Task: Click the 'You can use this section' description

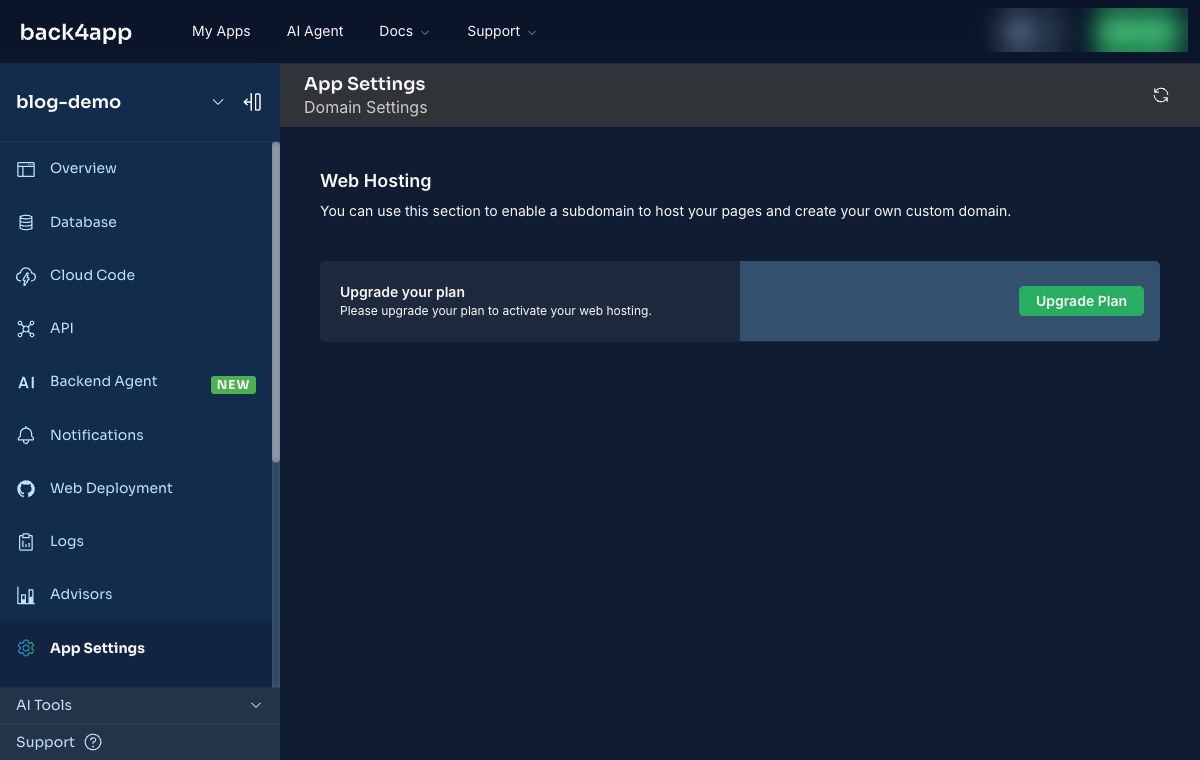Action: click(x=665, y=211)
